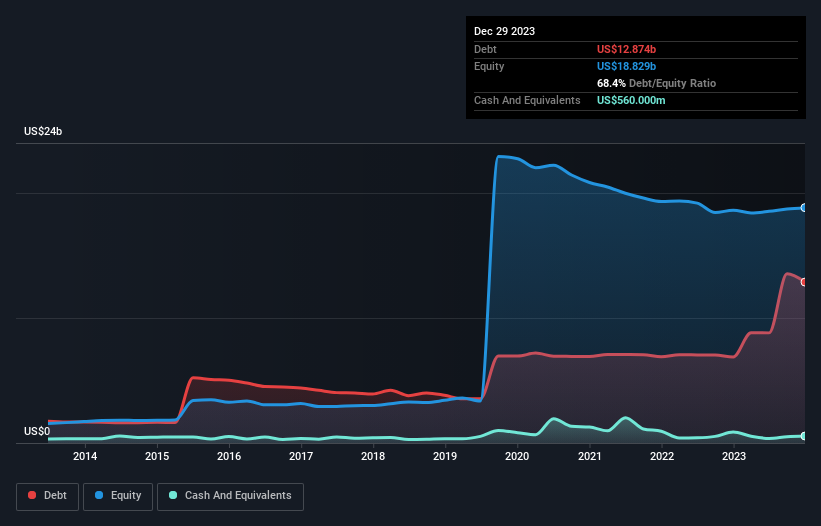Click the 2022 x-axis label
This screenshot has width=821, height=526.
point(662,456)
